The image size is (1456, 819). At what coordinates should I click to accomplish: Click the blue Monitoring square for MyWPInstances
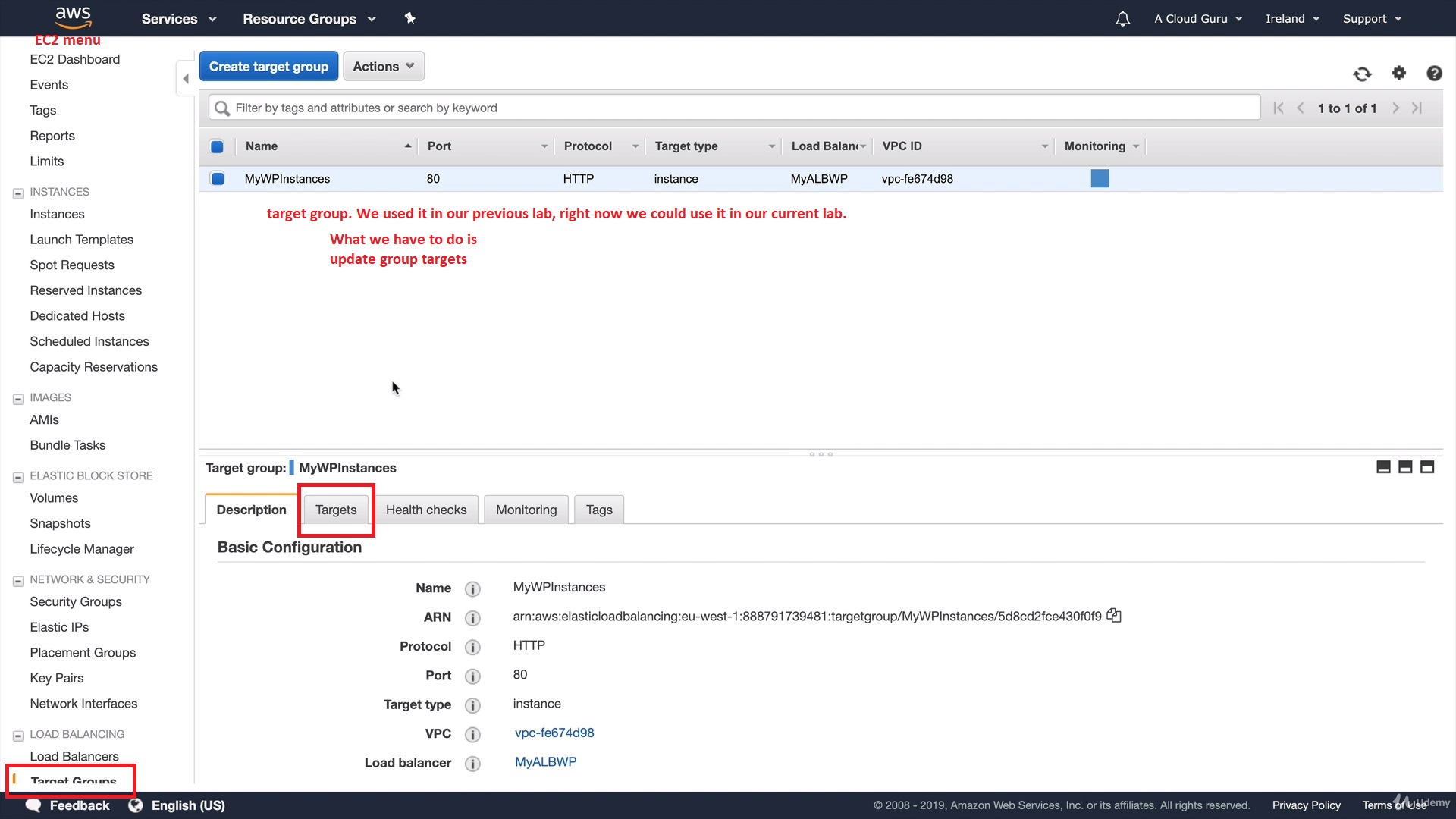[1100, 179]
